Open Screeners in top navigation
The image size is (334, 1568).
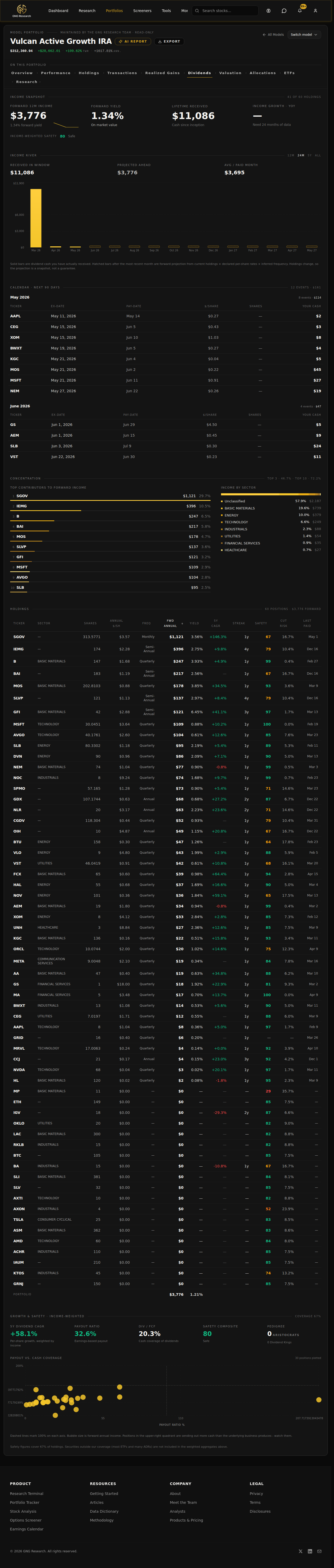pyautogui.click(x=142, y=10)
